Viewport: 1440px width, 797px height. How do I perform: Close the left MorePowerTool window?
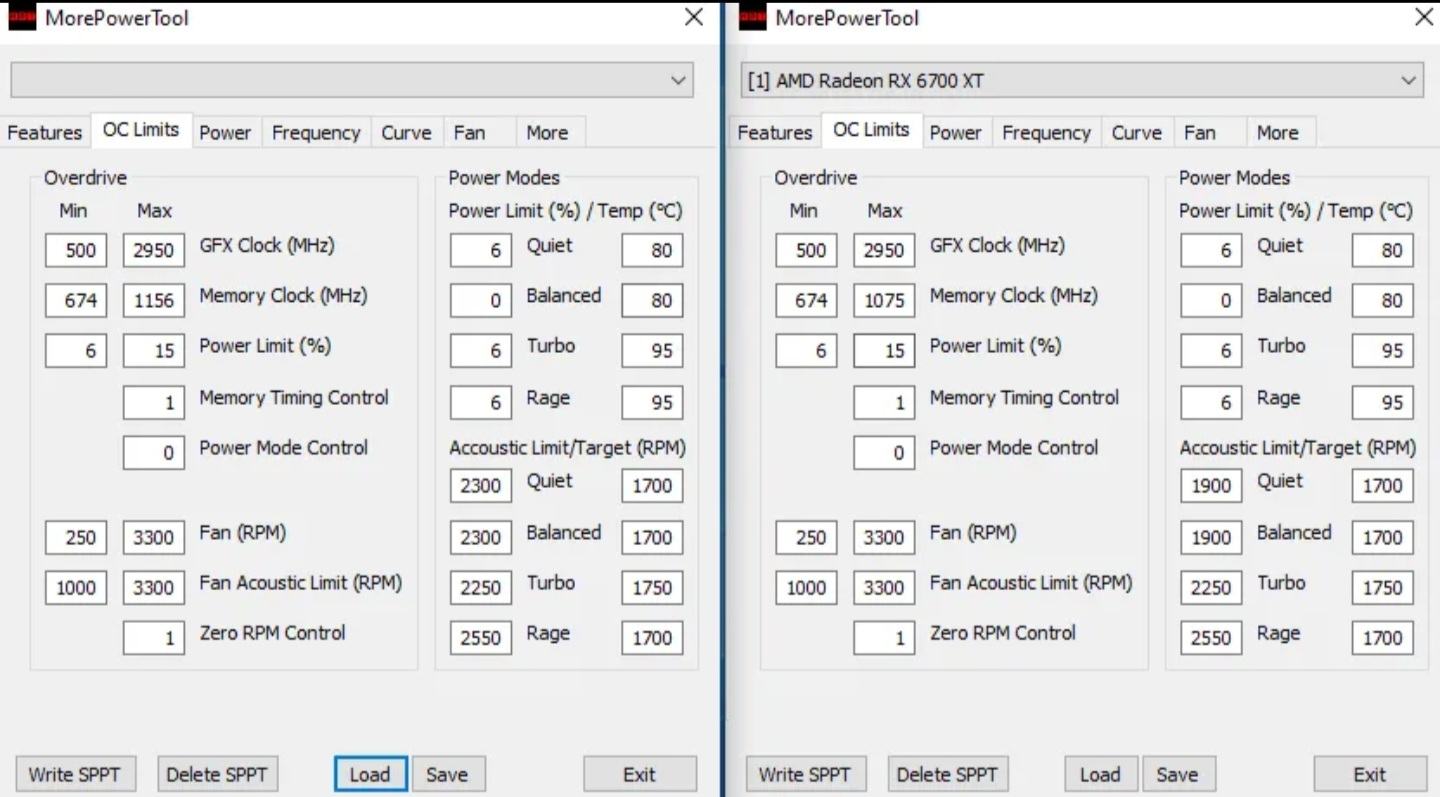pyautogui.click(x=693, y=17)
